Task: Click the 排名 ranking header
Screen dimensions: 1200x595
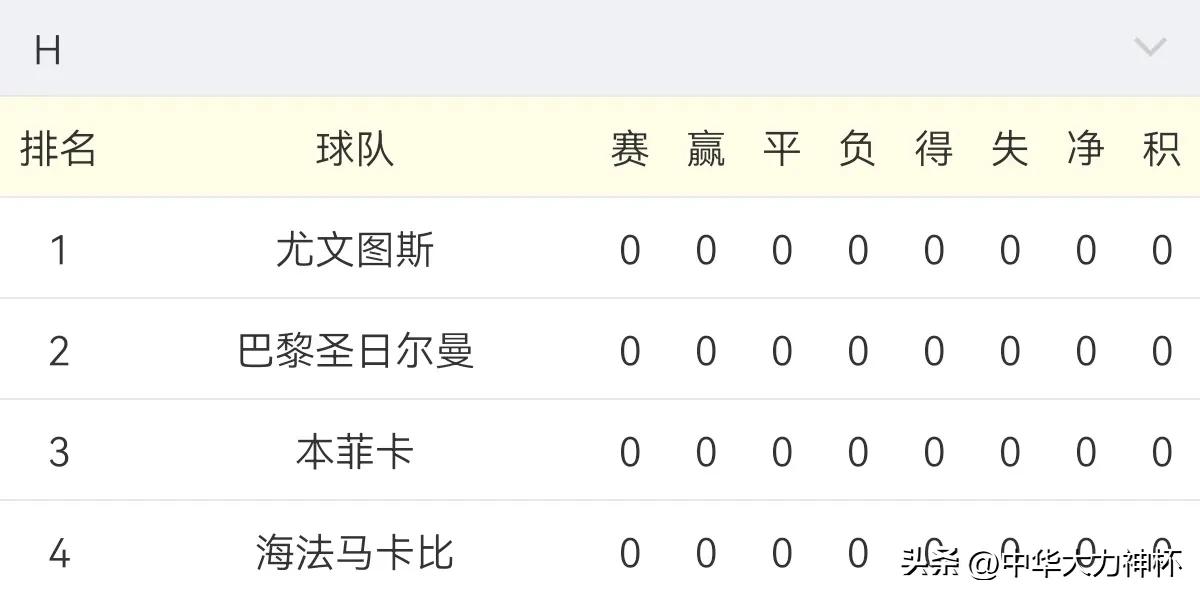Action: 57,148
